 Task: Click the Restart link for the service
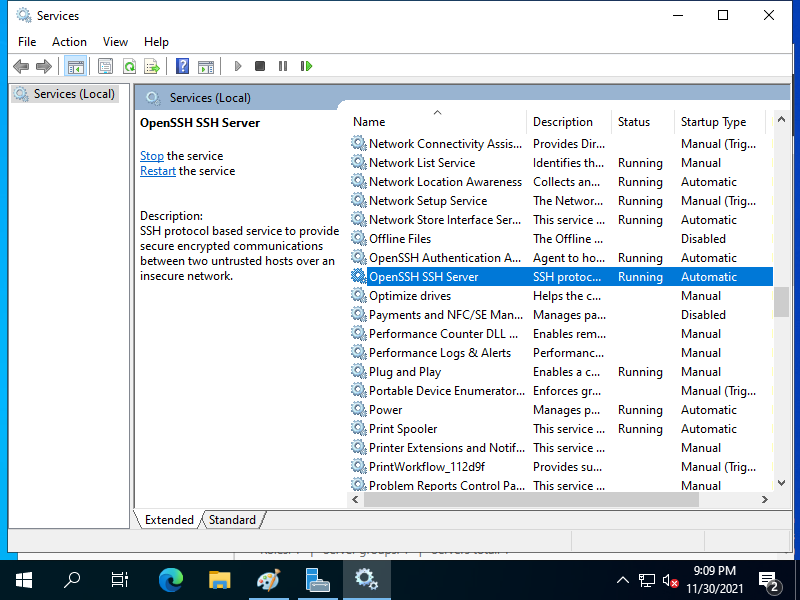(157, 170)
